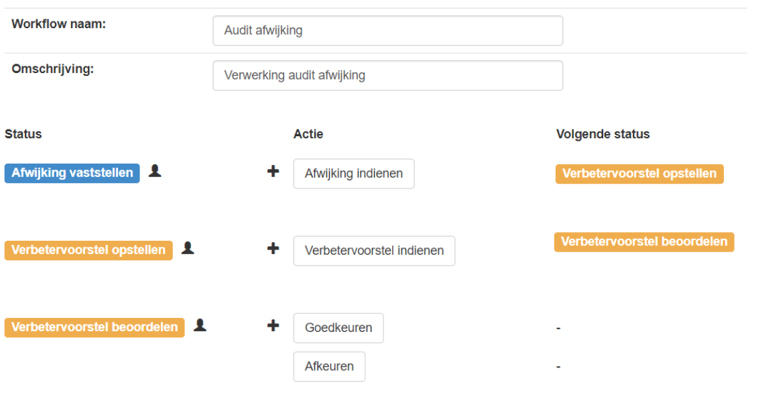Select the Goedkeuren action button

click(x=338, y=328)
